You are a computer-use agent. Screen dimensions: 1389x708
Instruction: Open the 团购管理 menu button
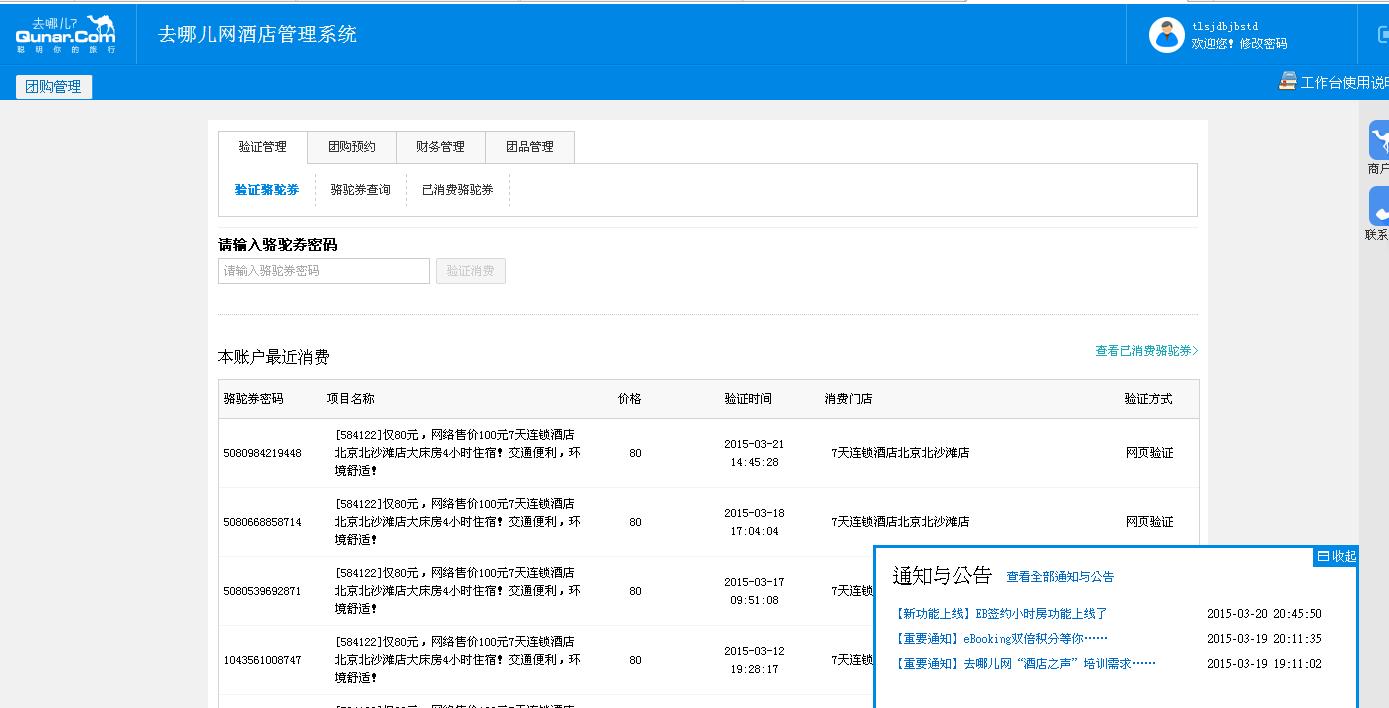[54, 87]
